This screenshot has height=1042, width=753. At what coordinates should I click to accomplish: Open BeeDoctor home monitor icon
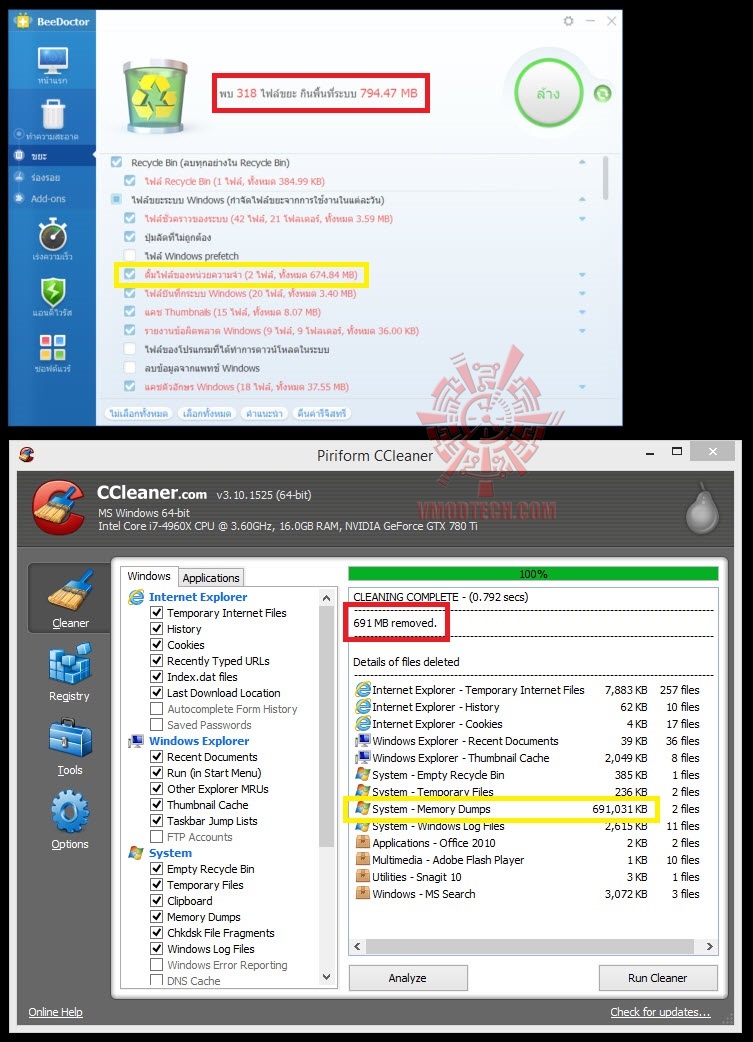coord(53,60)
